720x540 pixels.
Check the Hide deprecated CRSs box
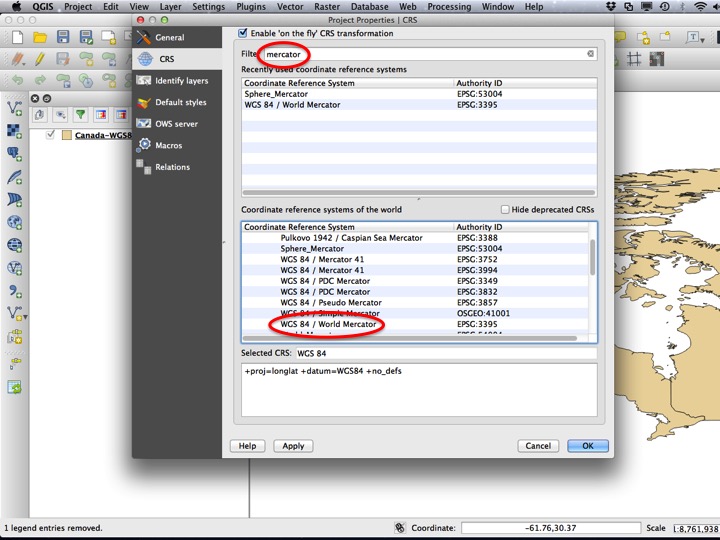pos(505,209)
